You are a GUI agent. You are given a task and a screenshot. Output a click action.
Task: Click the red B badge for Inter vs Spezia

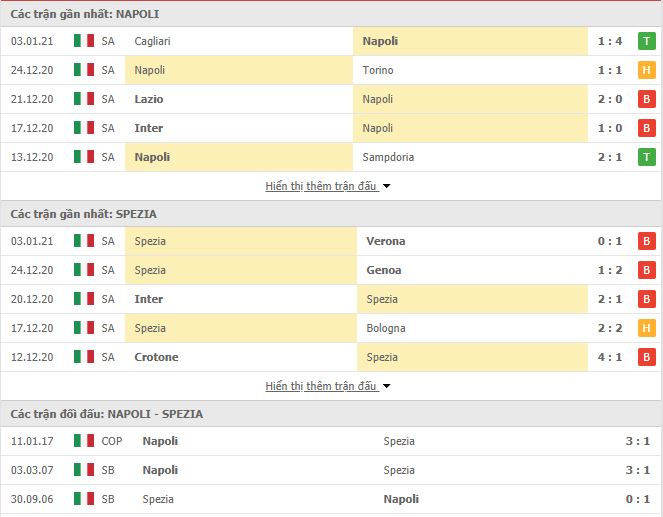pos(647,299)
